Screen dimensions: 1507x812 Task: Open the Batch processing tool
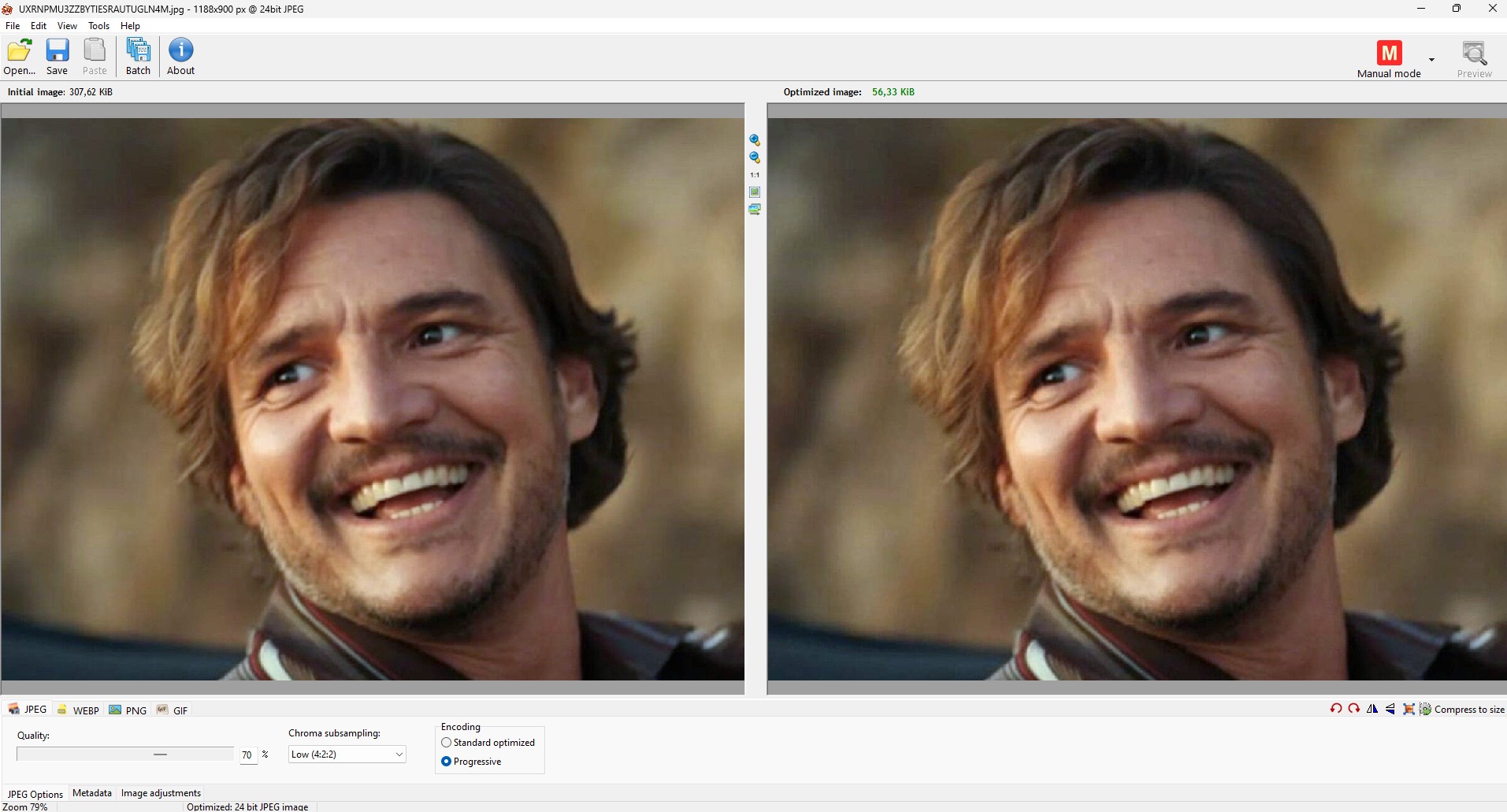(138, 57)
